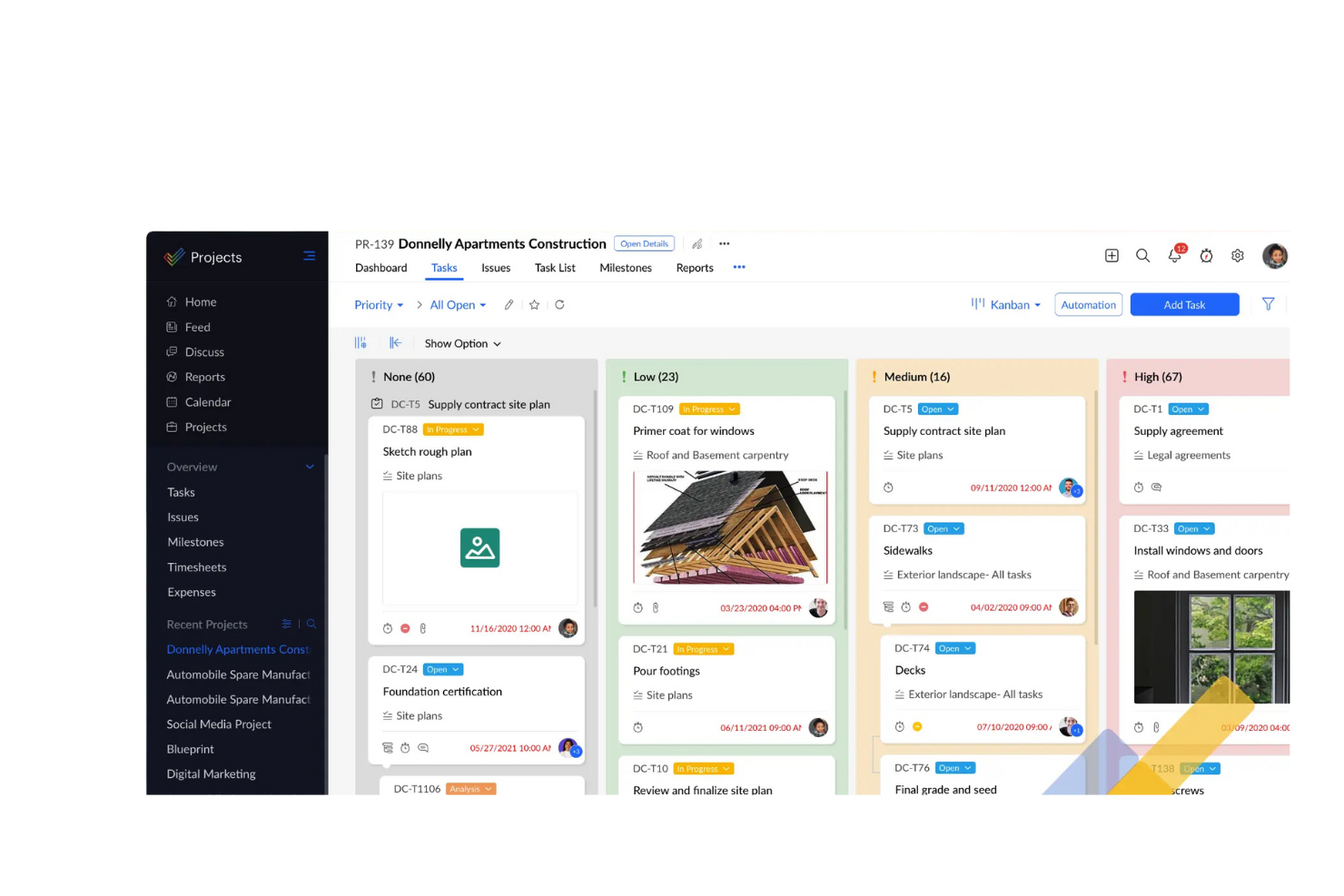Open the Calendar section in sidebar
Image resolution: width=1344 pixels, height=896 pixels.
click(x=208, y=401)
